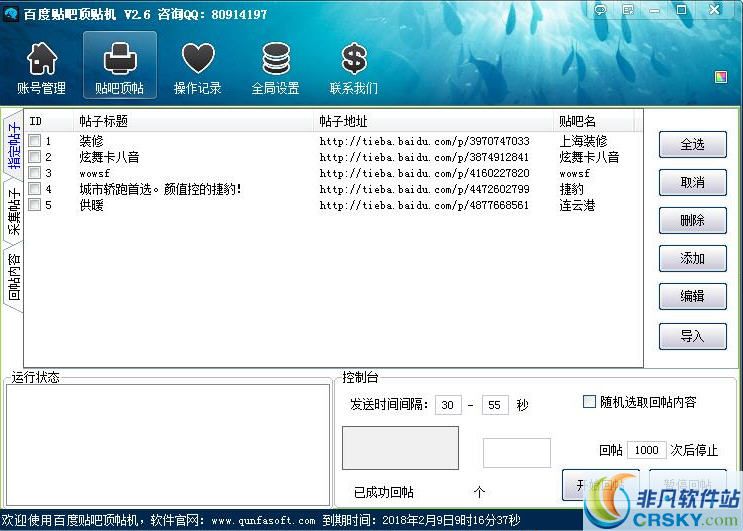Viewport: 743px width, 531px height.
Task: Check the box for row 5 供暖
Action: (x=35, y=205)
